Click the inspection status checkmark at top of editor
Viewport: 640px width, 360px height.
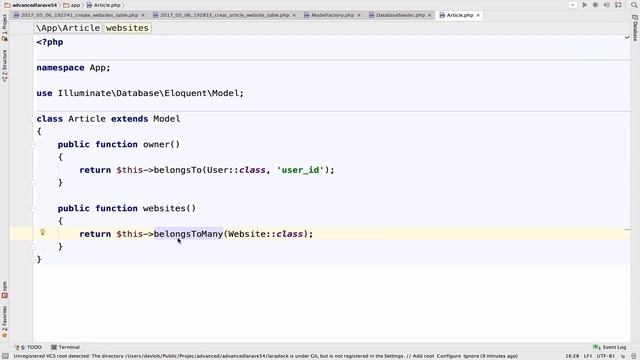[627, 37]
